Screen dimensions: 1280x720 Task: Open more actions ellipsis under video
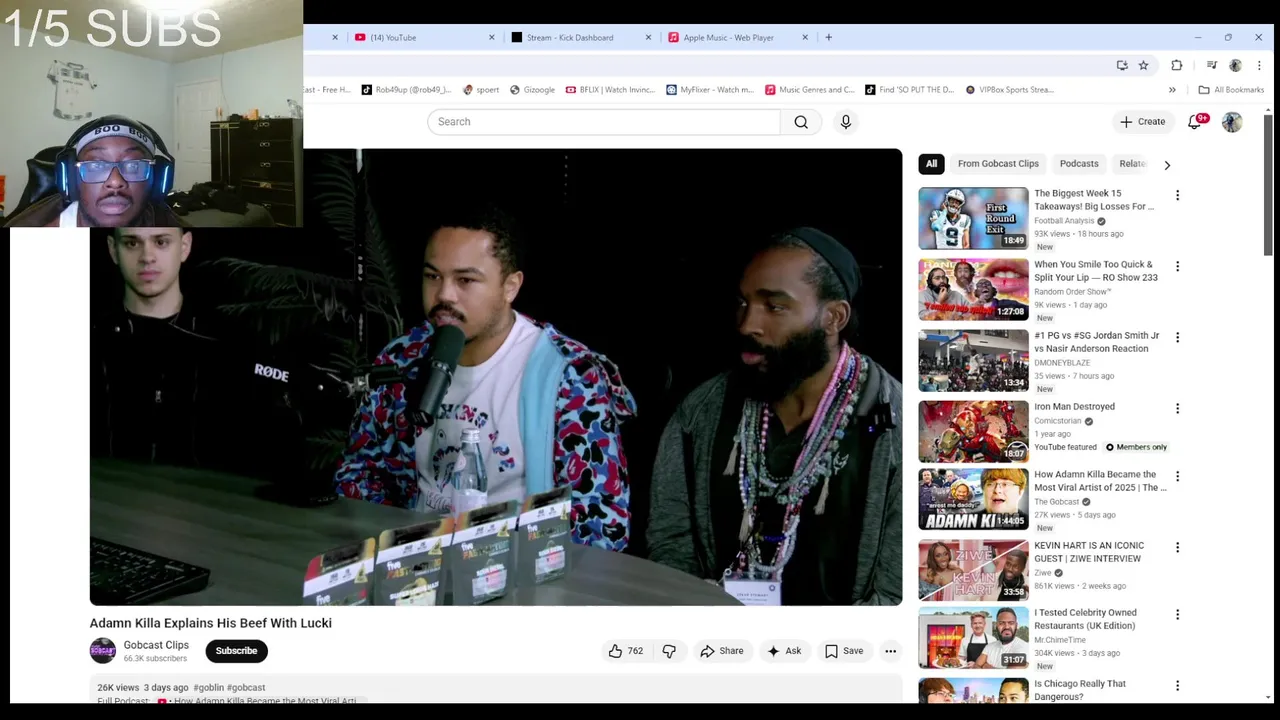pos(890,651)
